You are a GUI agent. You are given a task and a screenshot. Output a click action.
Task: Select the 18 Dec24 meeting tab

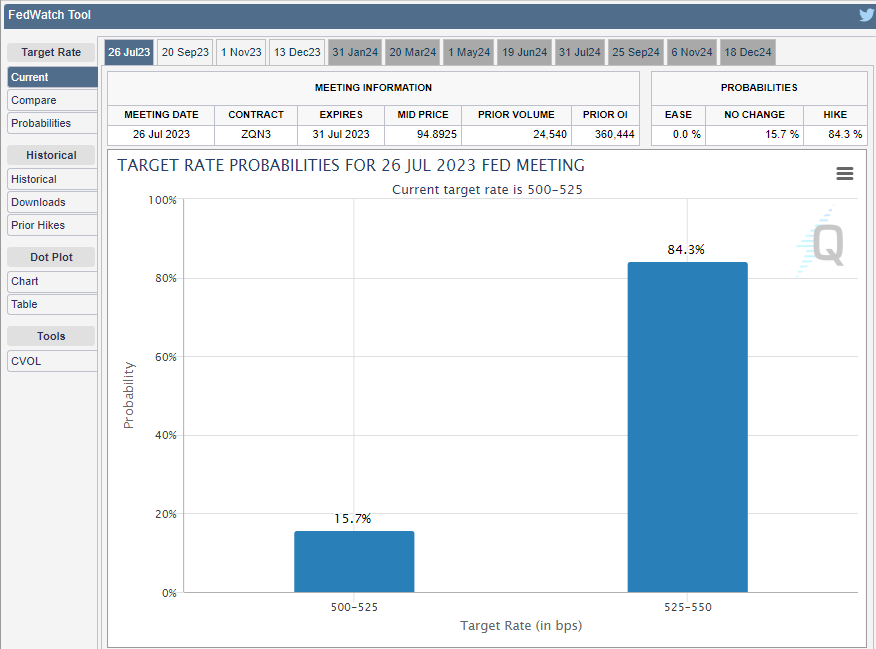point(746,52)
